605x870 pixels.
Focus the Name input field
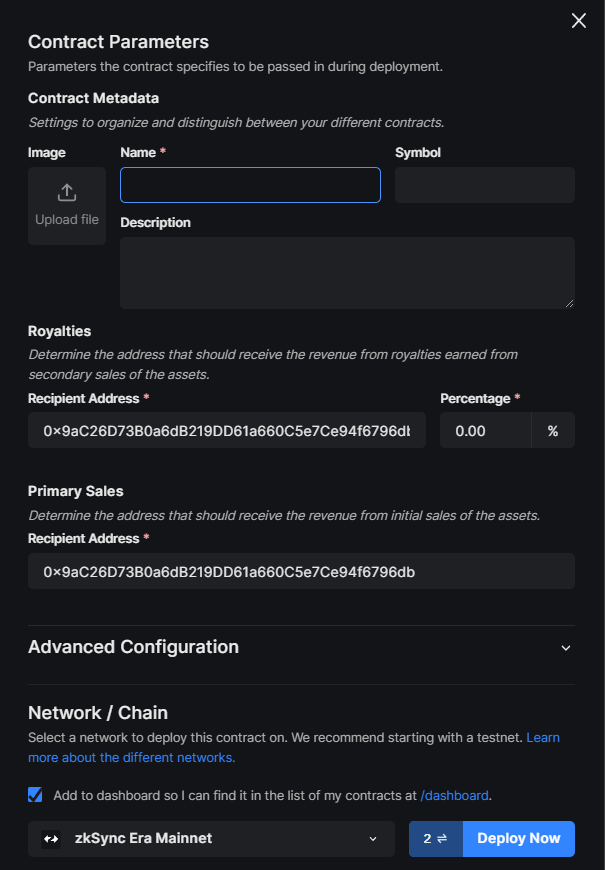[x=250, y=185]
